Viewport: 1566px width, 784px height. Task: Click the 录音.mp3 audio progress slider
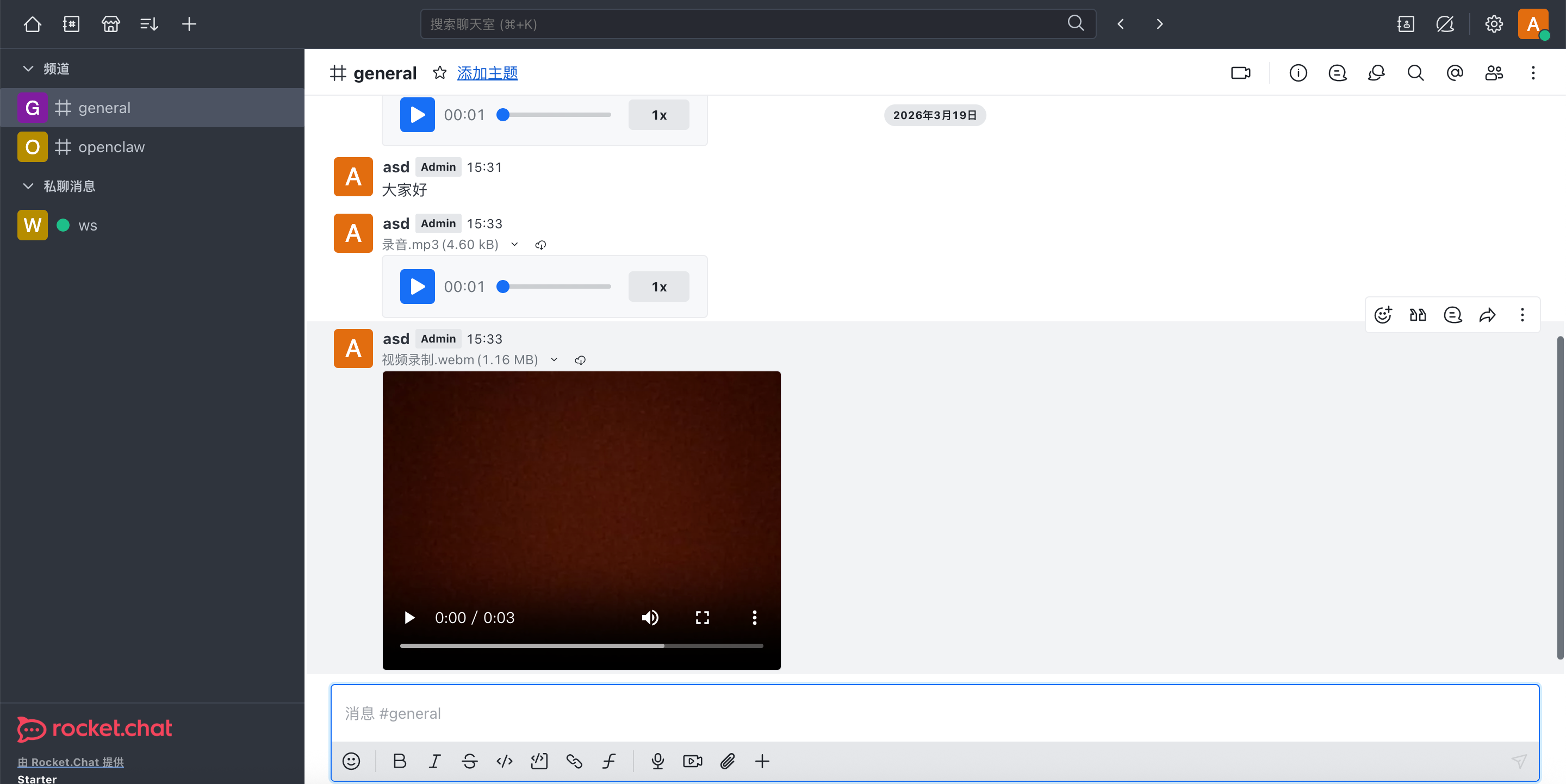click(x=556, y=287)
